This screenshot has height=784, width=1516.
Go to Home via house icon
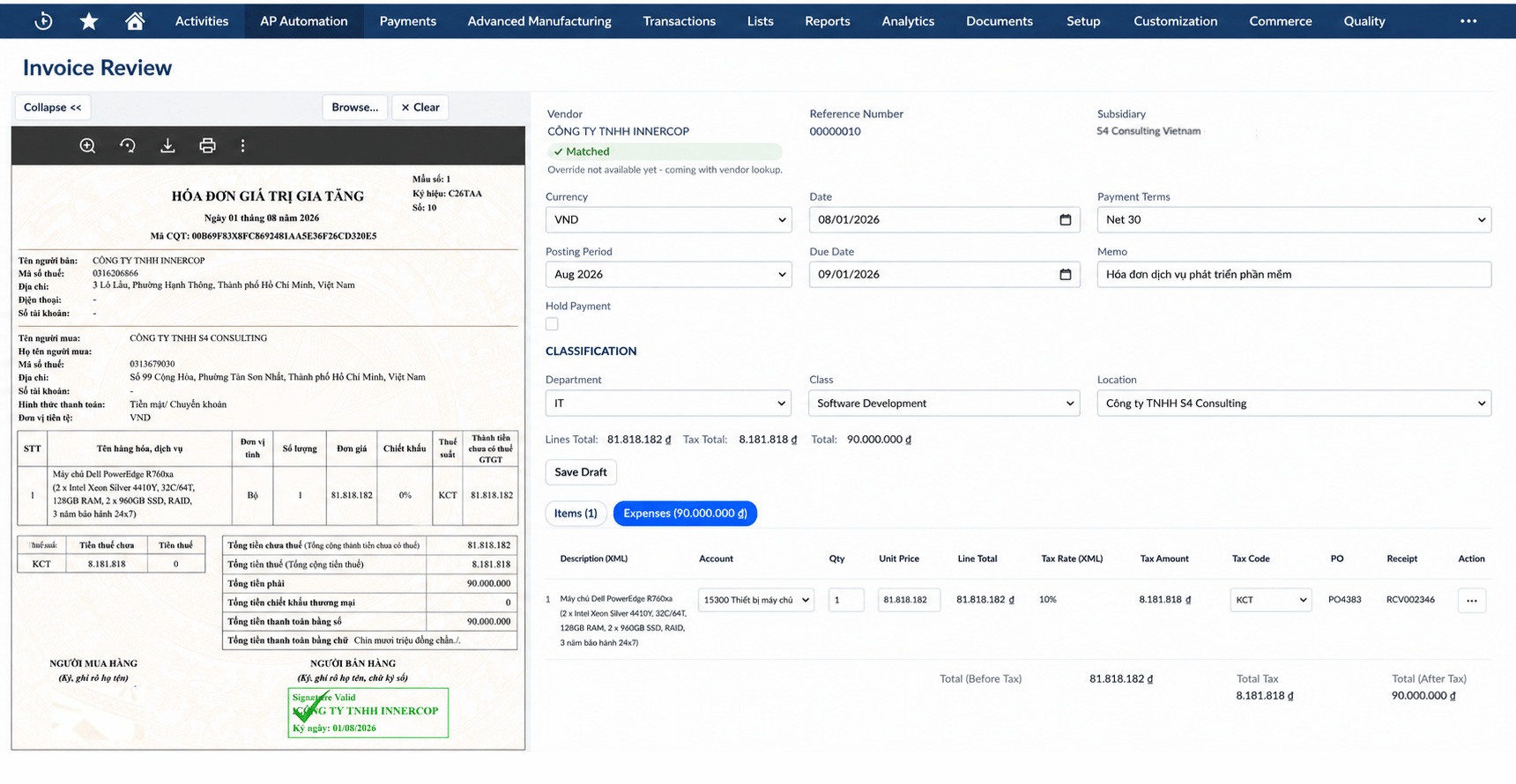pyautogui.click(x=135, y=21)
